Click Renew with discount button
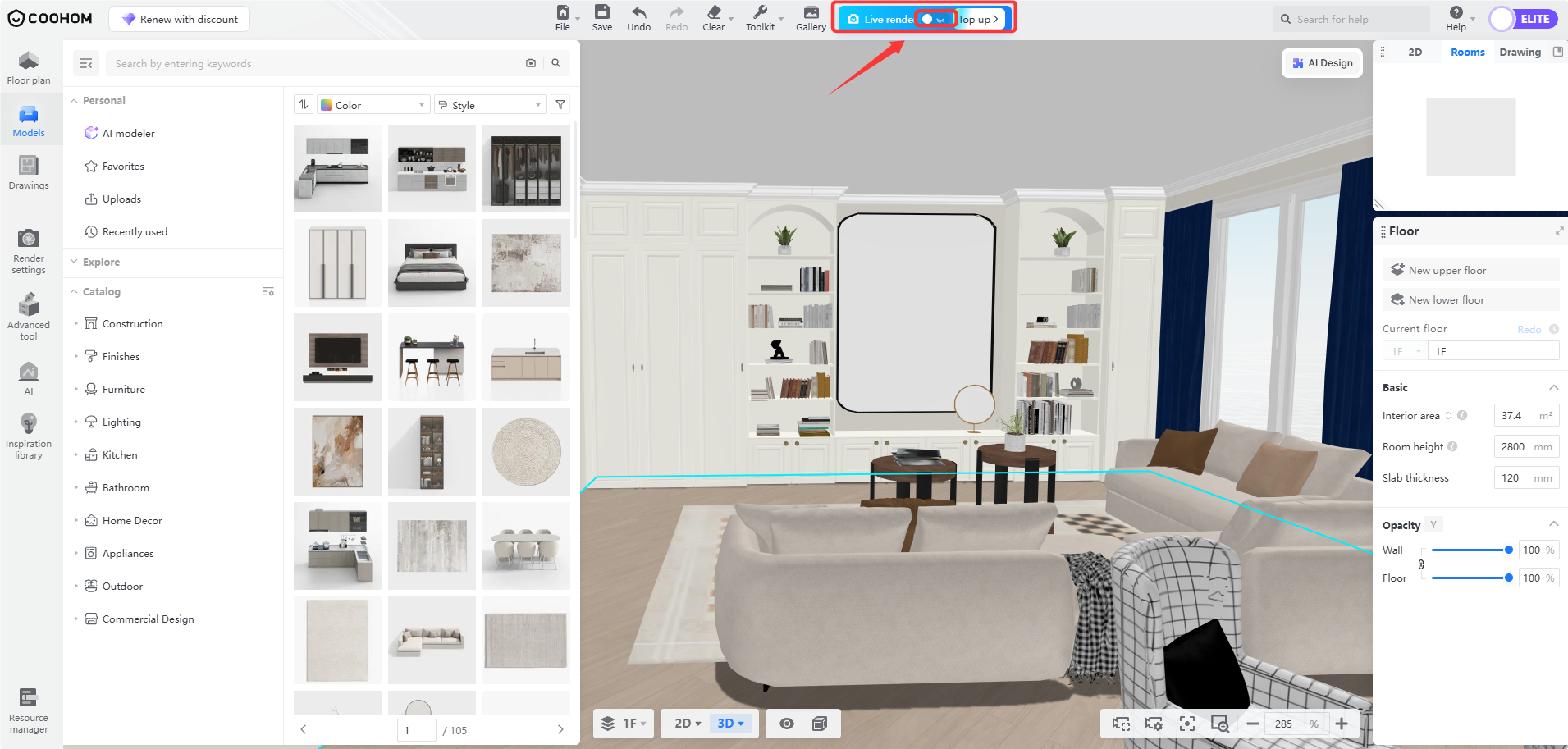 179,19
